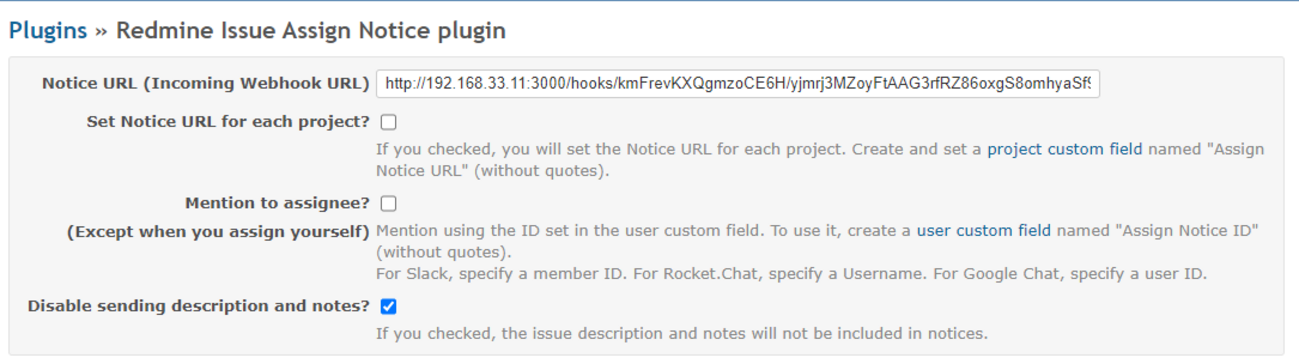Click the Mention to assignee? label text
The image size is (1299, 364).
(x=278, y=203)
